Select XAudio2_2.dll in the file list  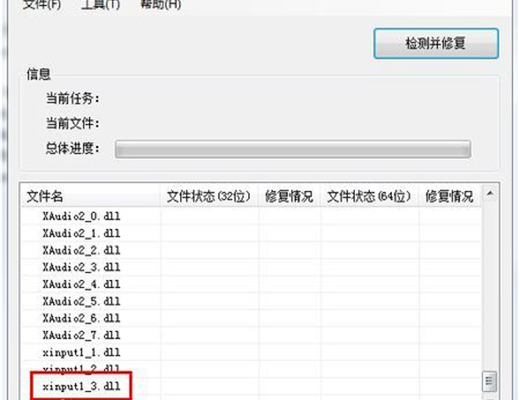[x=81, y=250]
